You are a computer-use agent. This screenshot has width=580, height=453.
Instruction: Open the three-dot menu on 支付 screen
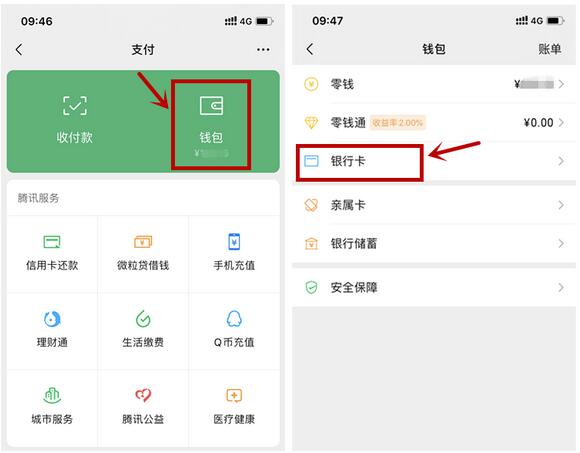coord(263,50)
